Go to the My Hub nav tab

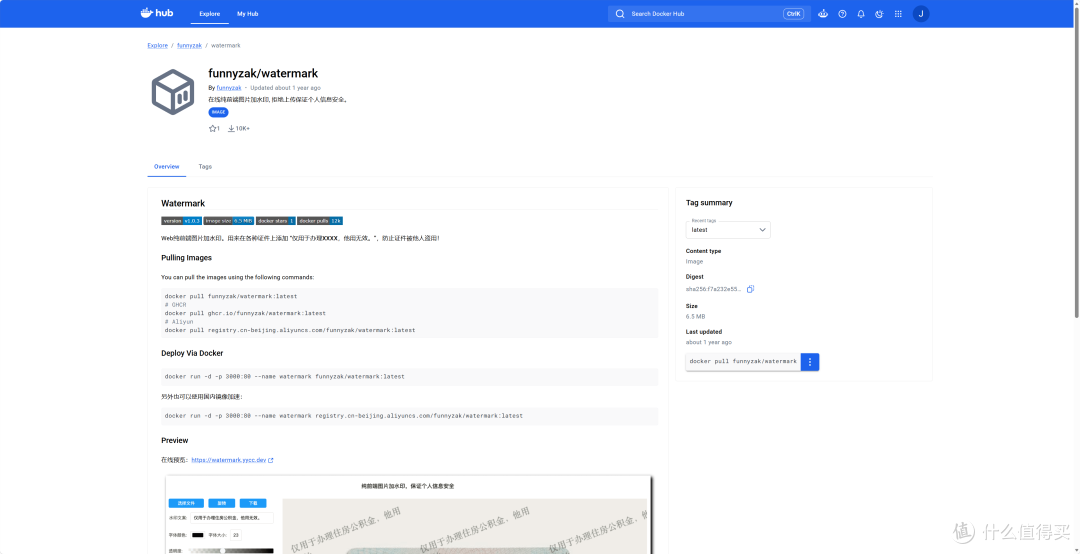(x=247, y=14)
